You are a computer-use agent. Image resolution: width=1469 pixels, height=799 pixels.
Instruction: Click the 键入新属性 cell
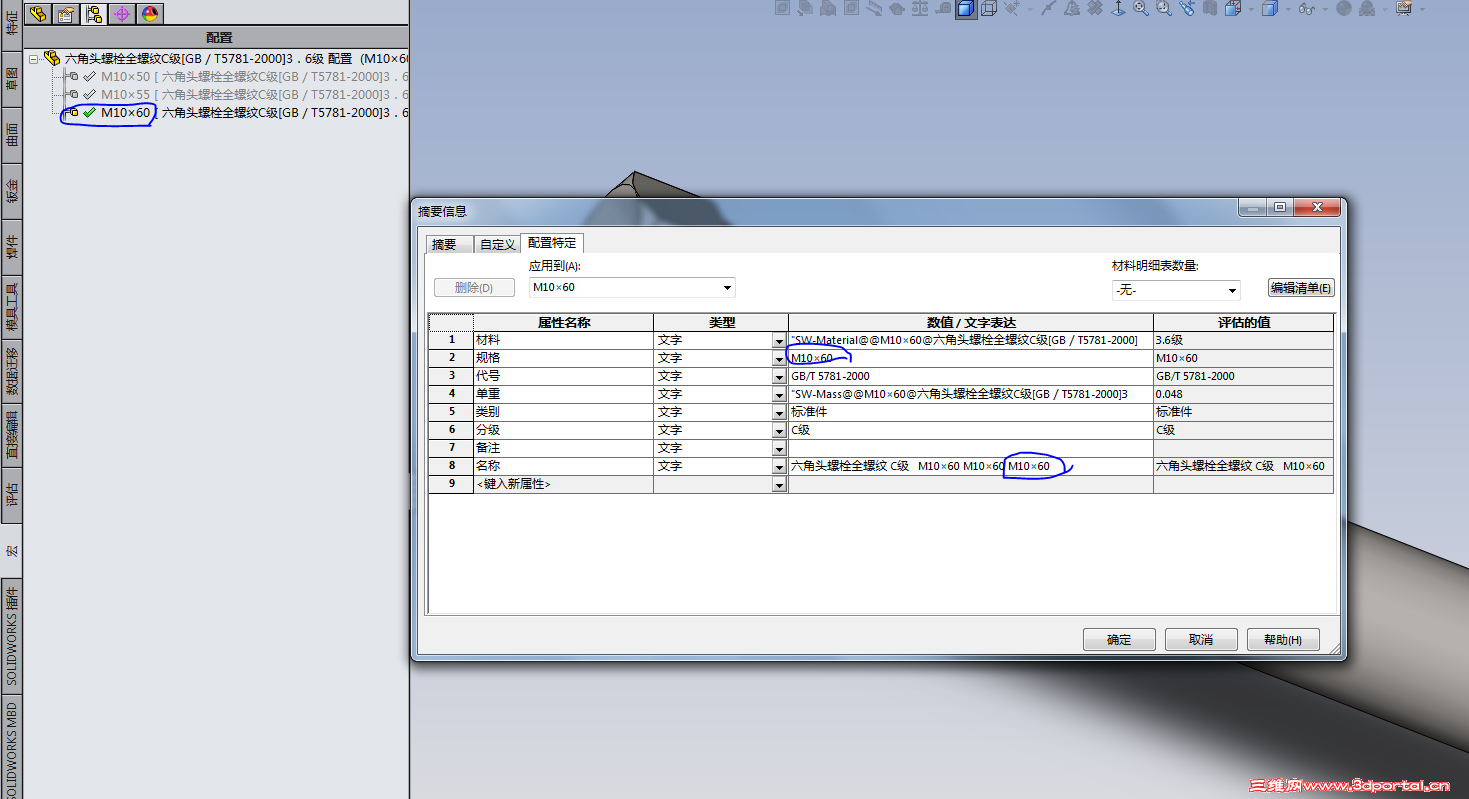[x=564, y=484]
